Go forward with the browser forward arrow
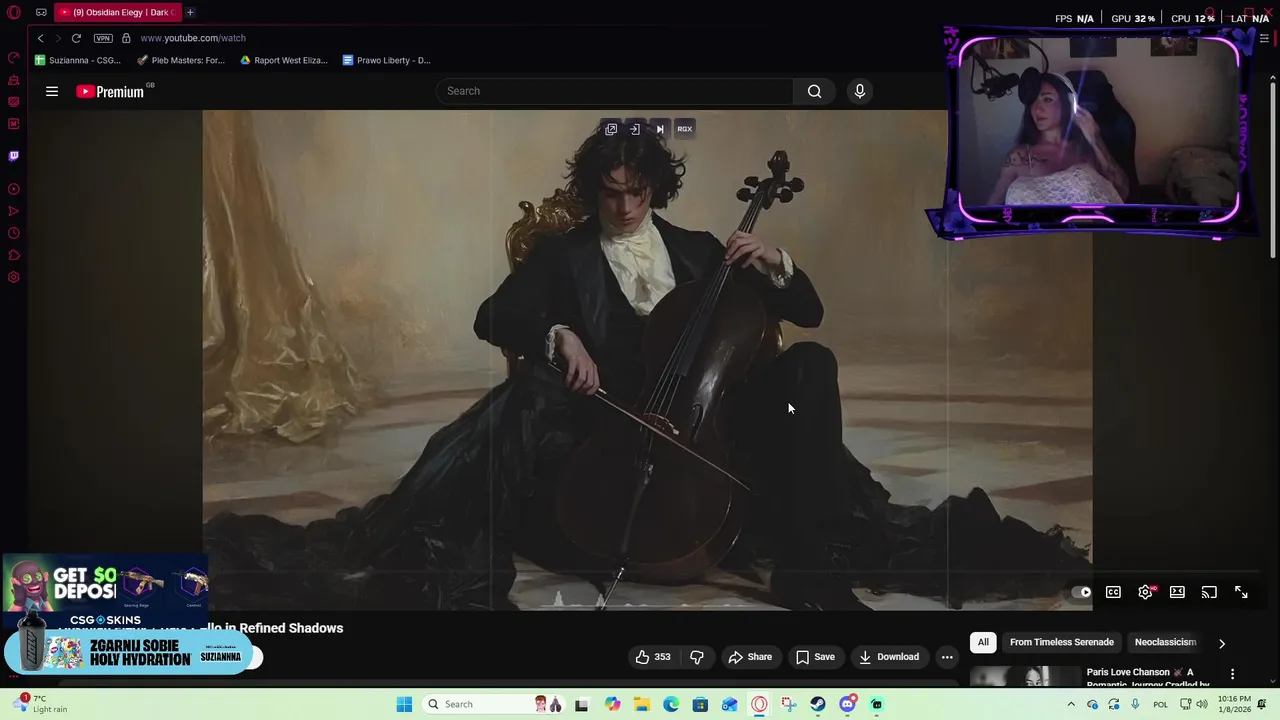The height and width of the screenshot is (720, 1280). click(58, 38)
